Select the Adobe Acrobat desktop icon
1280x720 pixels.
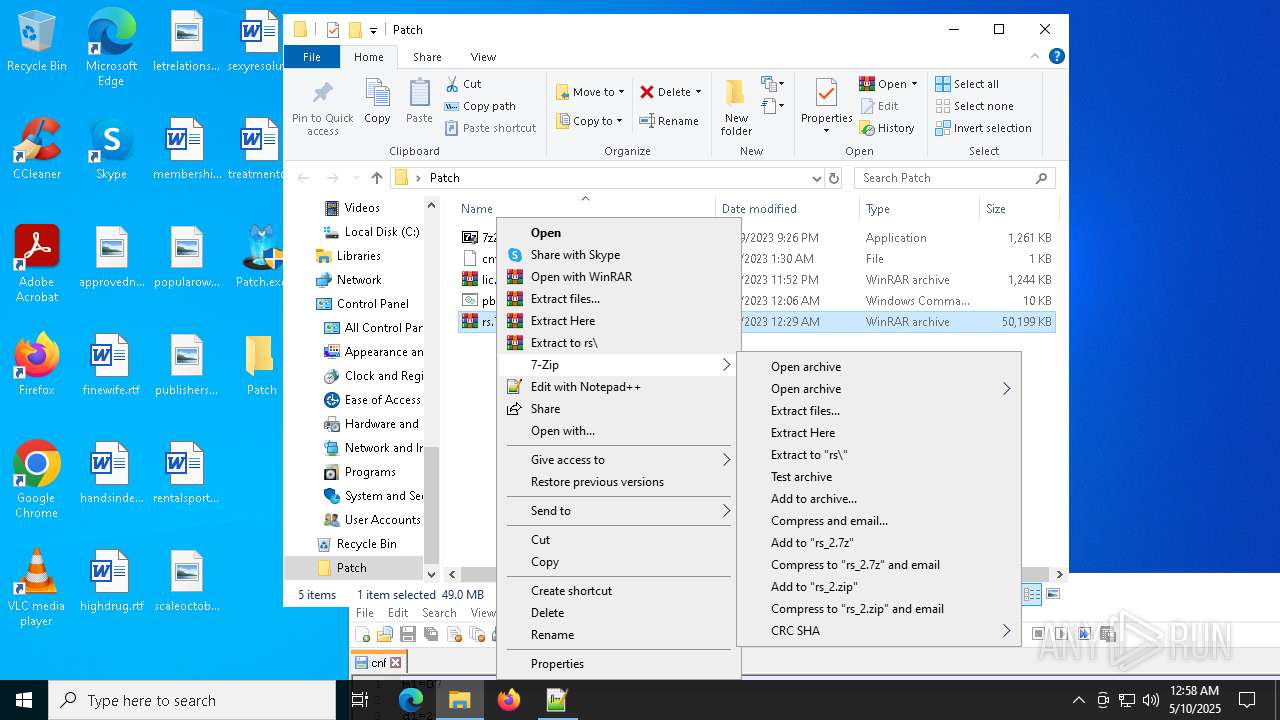tap(37, 264)
